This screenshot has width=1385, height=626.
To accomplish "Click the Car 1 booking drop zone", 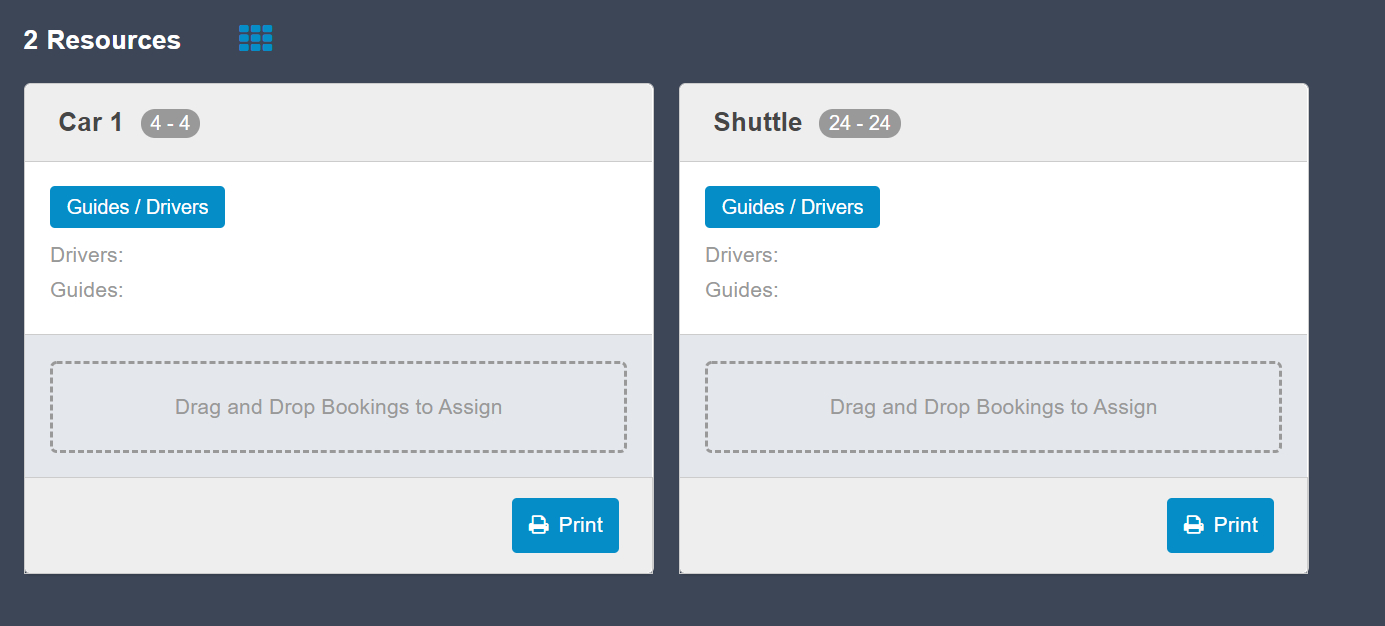I will point(338,407).
